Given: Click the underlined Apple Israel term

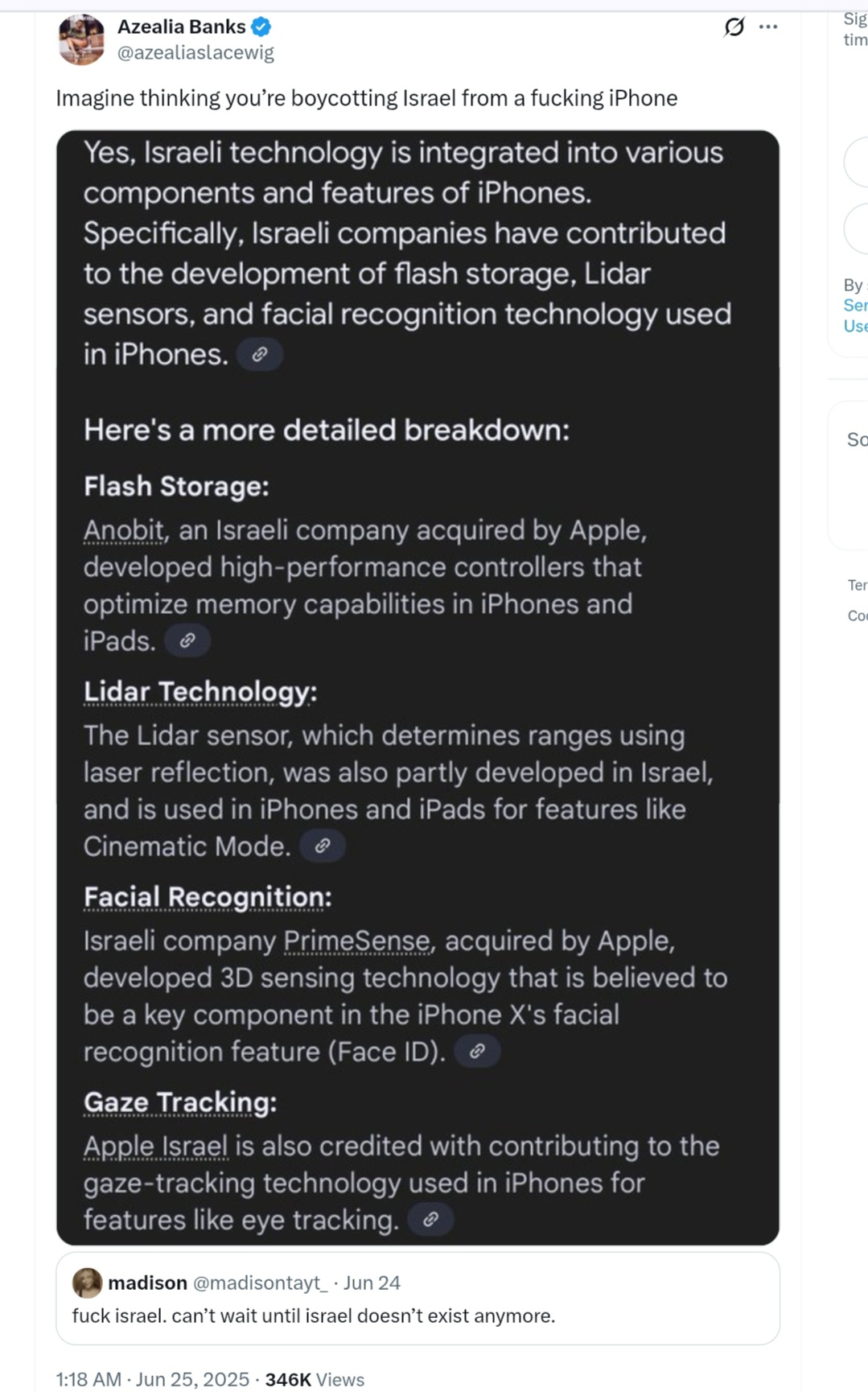Looking at the screenshot, I should tap(155, 1146).
